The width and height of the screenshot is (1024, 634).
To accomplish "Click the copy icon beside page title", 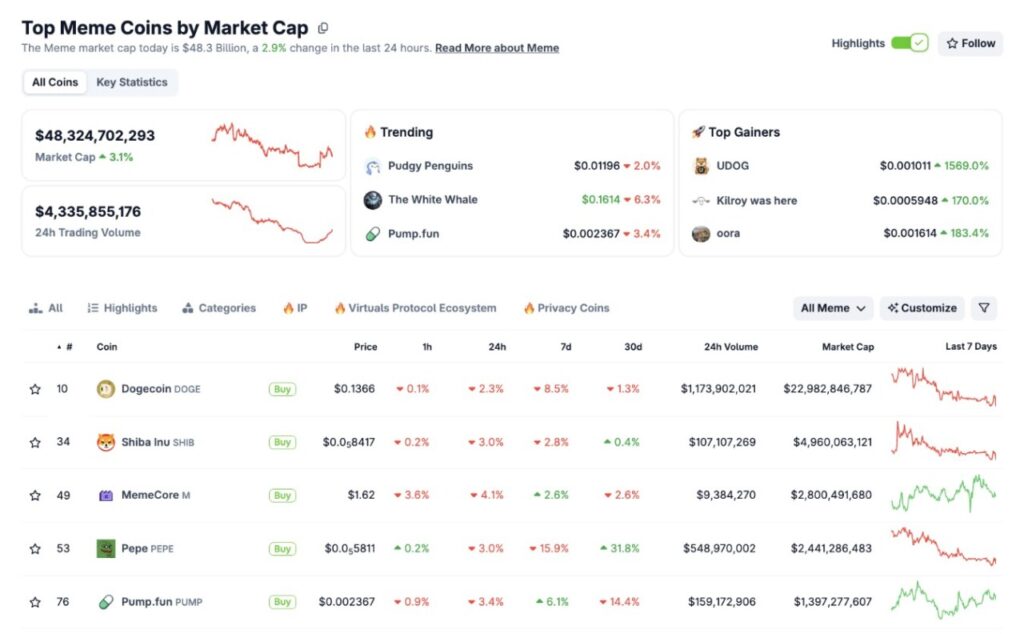I will pyautogui.click(x=322, y=28).
